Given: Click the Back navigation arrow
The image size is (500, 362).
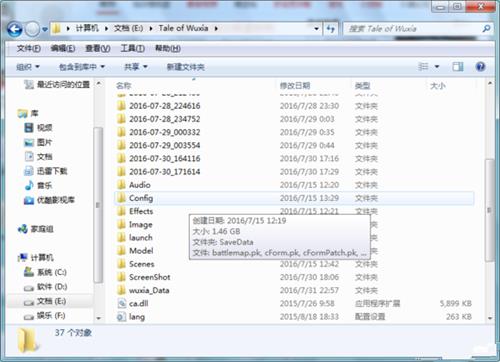Looking at the screenshot, I should pyautogui.click(x=15, y=30).
